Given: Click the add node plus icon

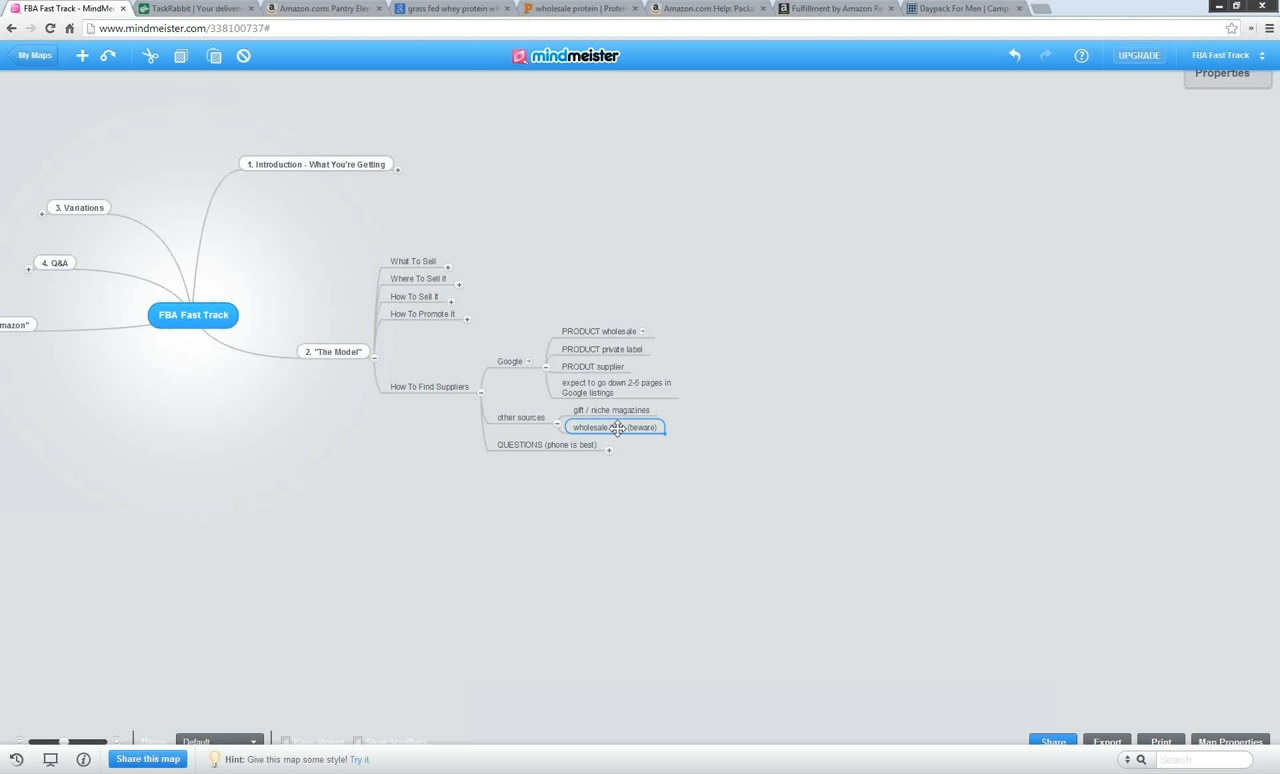Looking at the screenshot, I should (82, 56).
